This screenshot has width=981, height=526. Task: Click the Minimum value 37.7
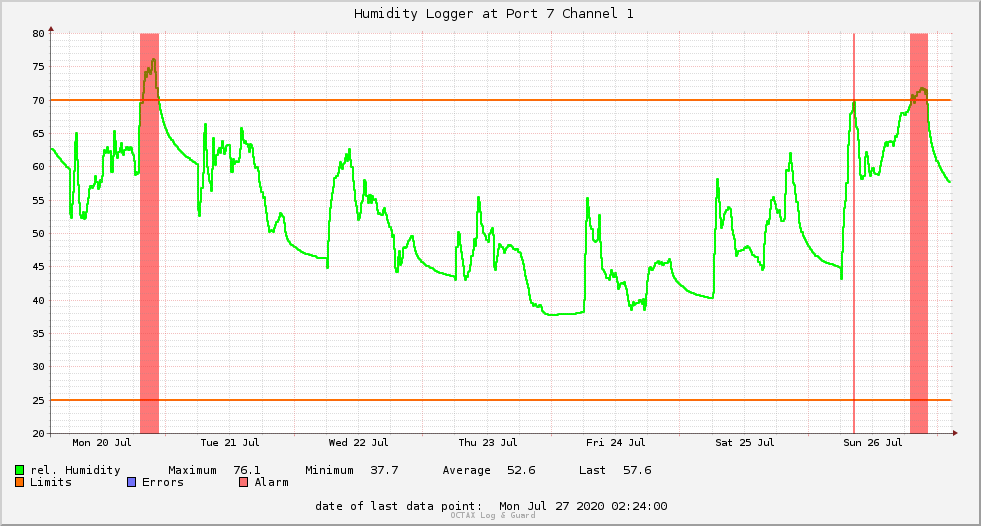tap(384, 470)
